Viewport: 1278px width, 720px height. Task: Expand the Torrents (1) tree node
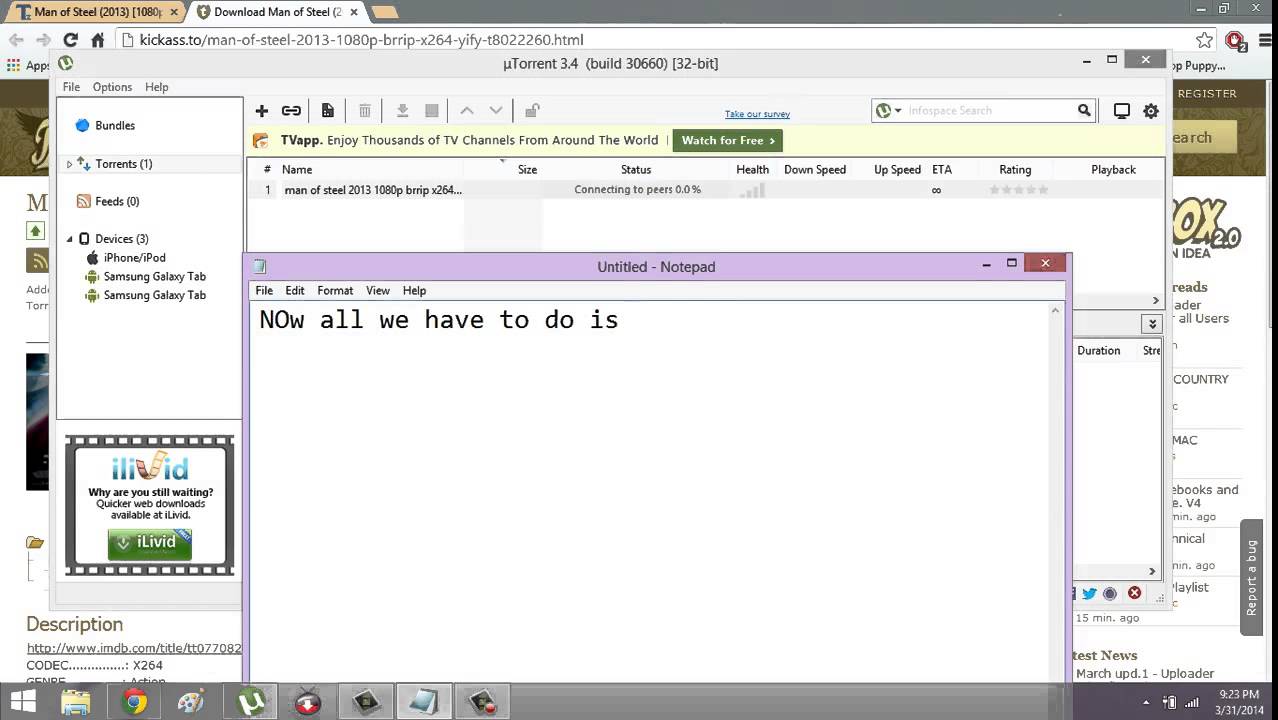click(69, 164)
